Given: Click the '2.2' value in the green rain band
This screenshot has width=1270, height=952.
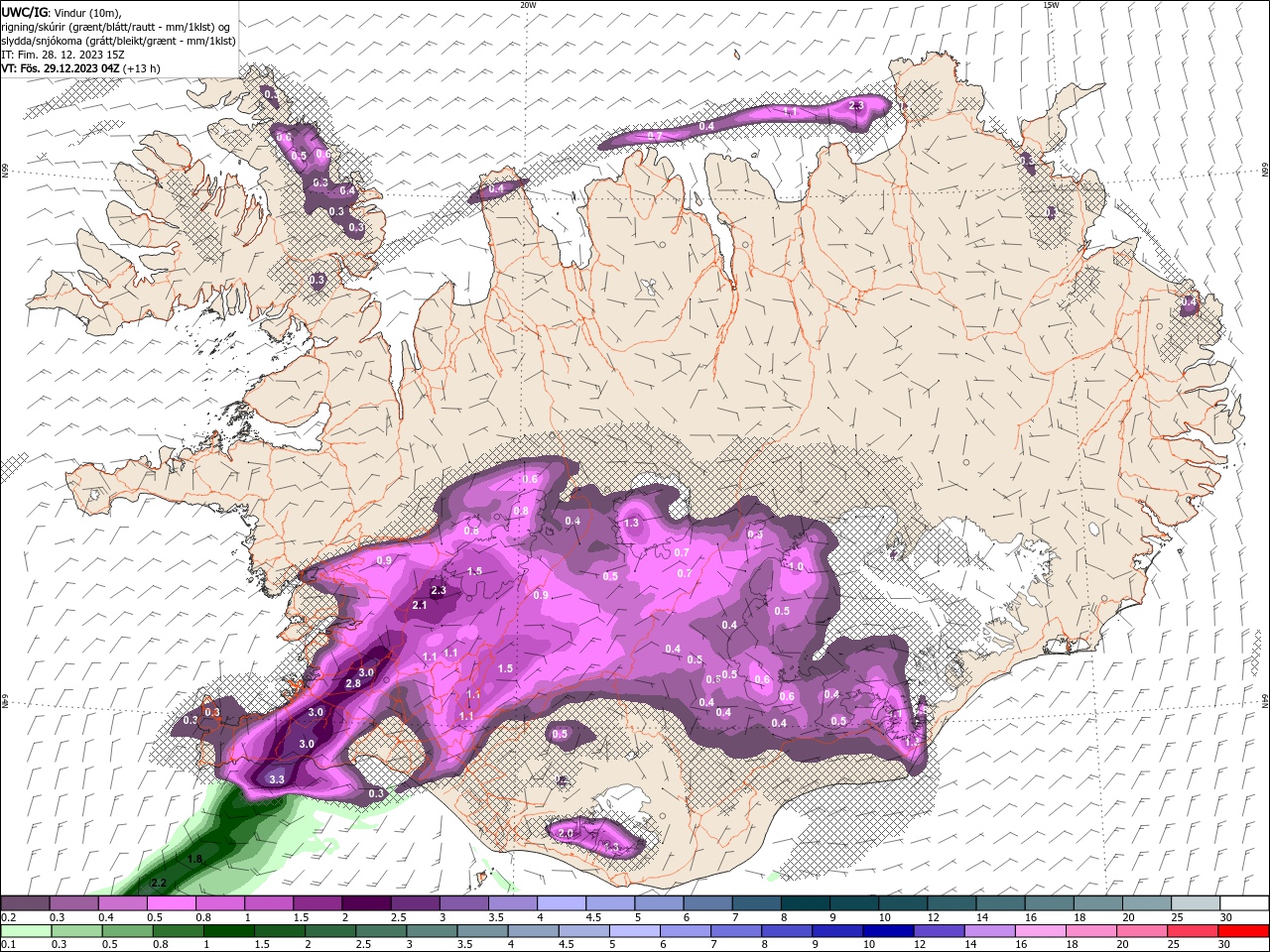Looking at the screenshot, I should (159, 883).
